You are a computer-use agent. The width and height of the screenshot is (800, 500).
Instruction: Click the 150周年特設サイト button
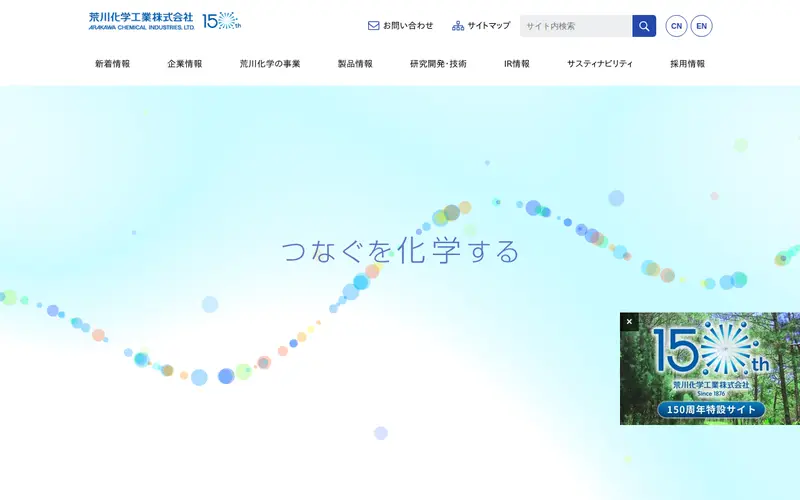pos(711,410)
